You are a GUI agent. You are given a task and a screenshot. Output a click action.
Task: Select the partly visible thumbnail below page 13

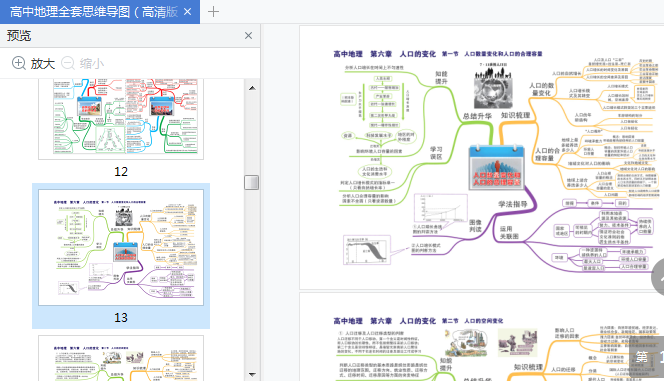121,358
